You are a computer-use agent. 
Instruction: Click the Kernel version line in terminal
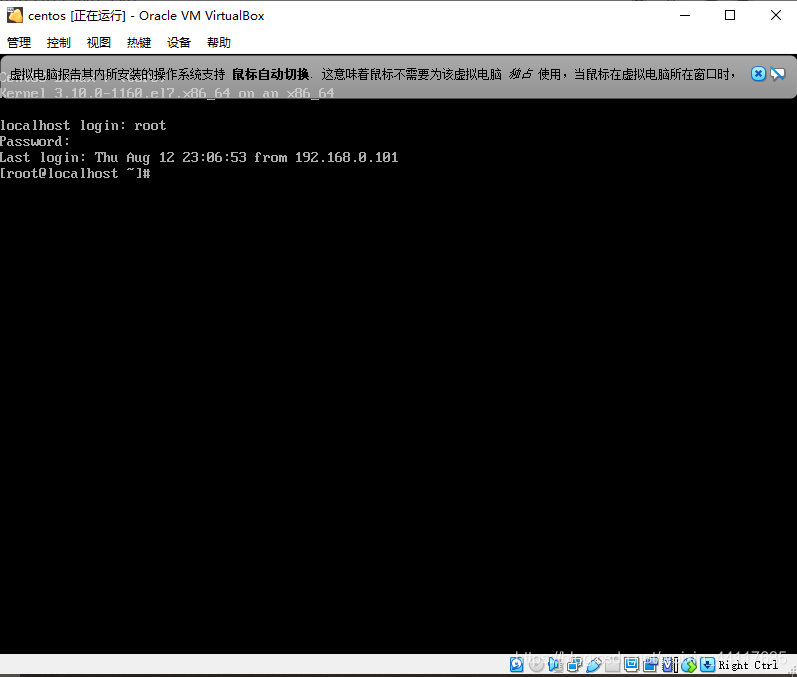[x=167, y=93]
